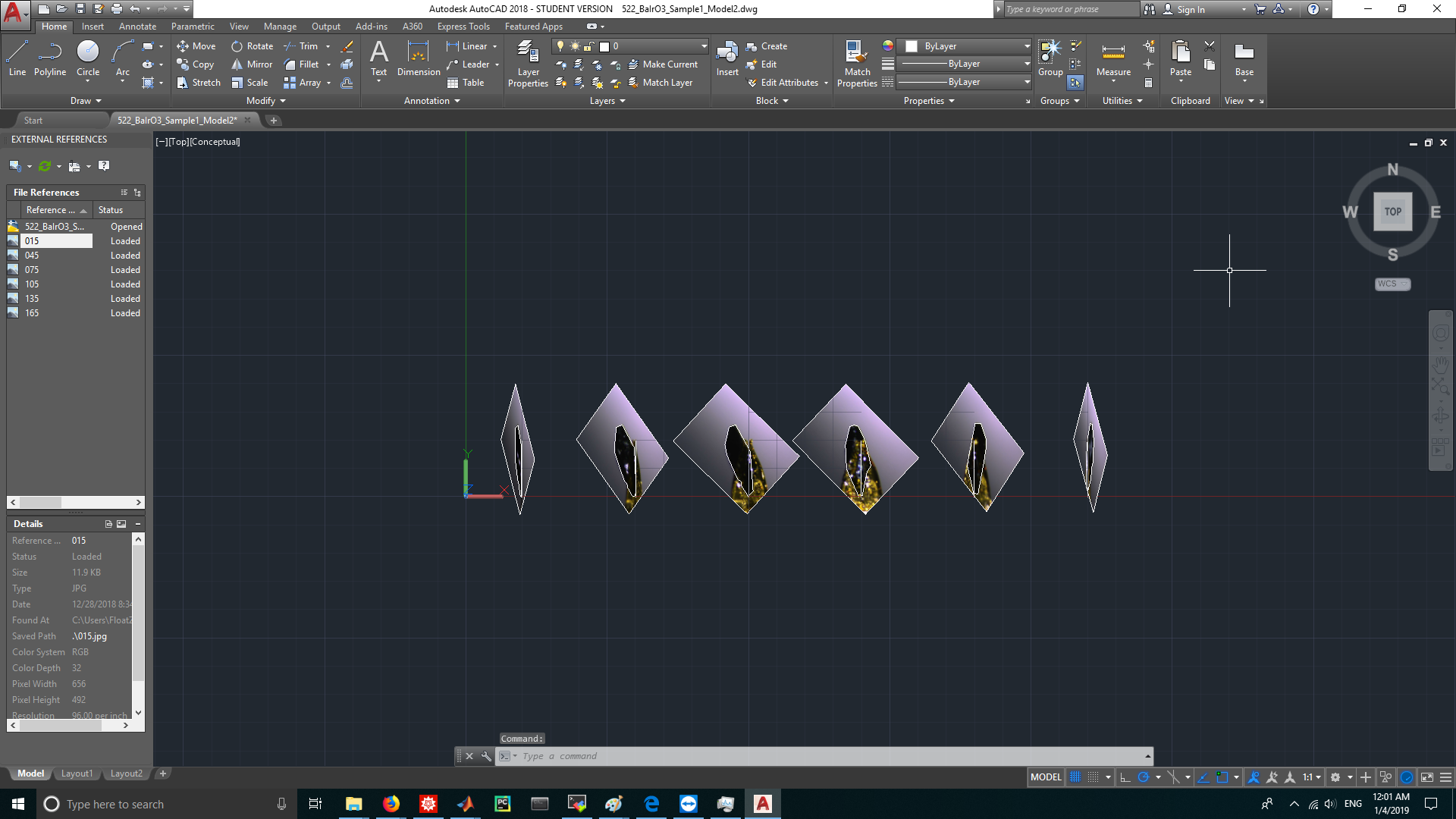The image size is (1456, 819).
Task: Click Edit Attributes button
Action: coord(783,83)
